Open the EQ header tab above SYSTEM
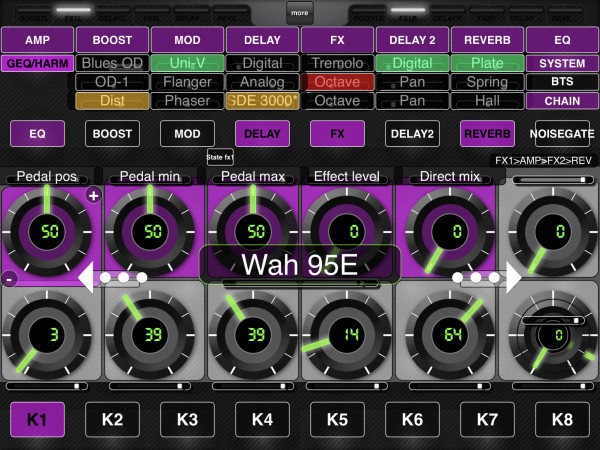This screenshot has width=600, height=450. pyautogui.click(x=562, y=40)
